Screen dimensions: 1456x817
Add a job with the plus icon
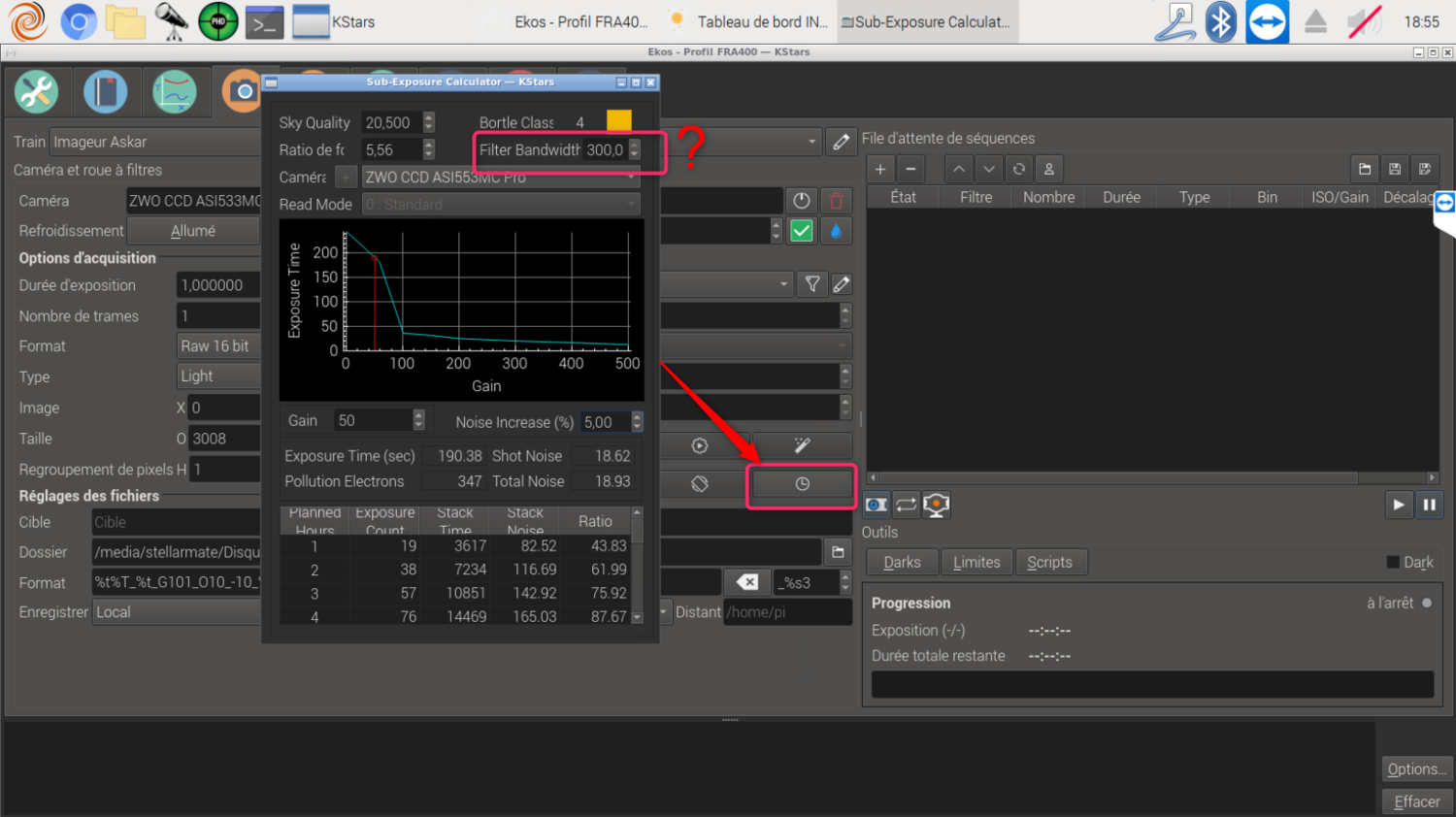point(880,169)
